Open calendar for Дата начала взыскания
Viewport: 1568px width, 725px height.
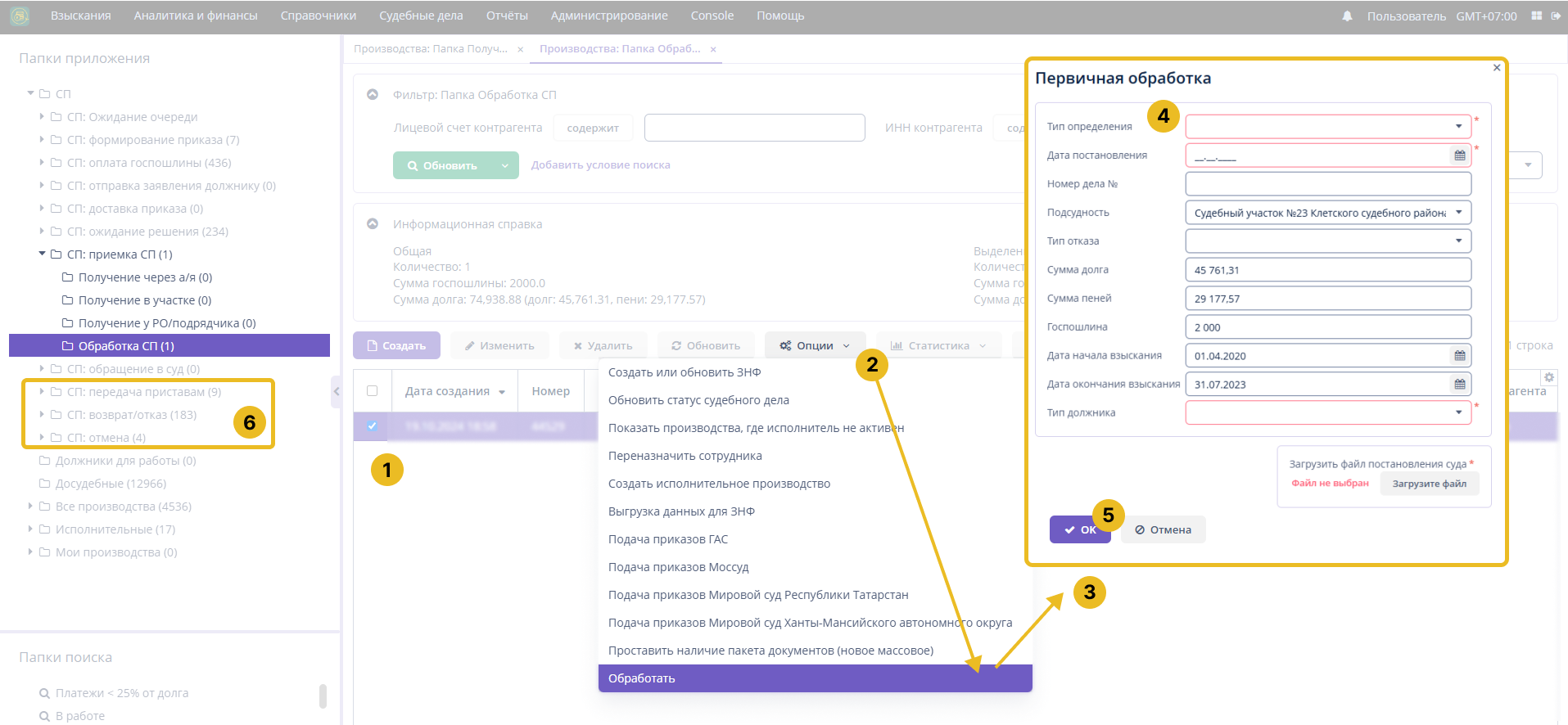[x=1459, y=356]
